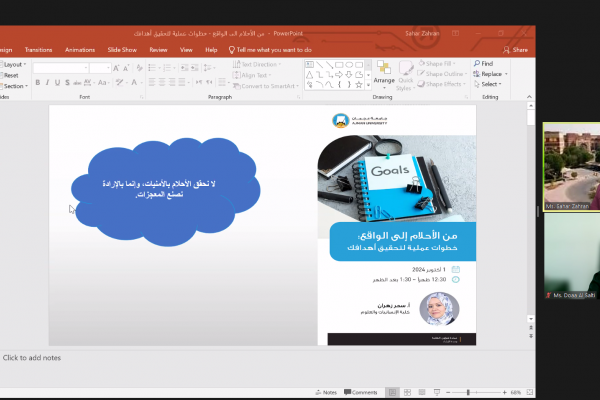
Task: Toggle the Notes pane
Action: [326, 392]
